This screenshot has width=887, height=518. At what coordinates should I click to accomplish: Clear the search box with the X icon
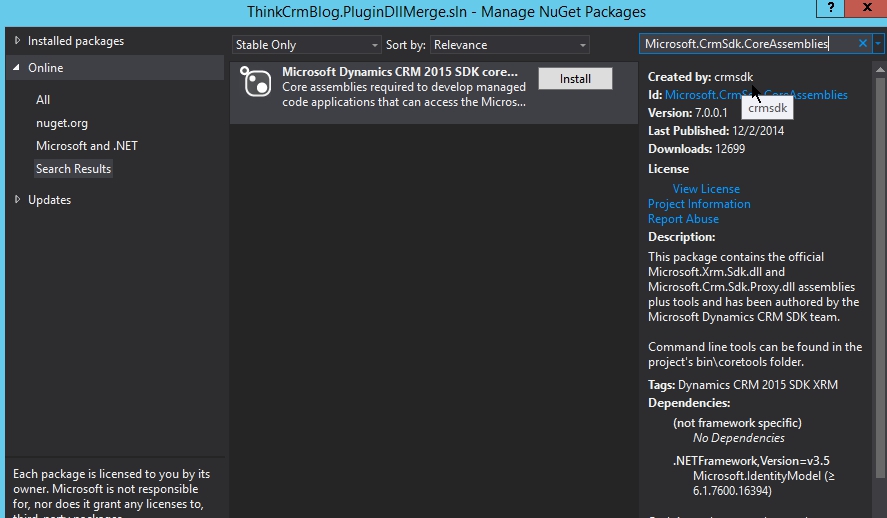[x=862, y=44]
